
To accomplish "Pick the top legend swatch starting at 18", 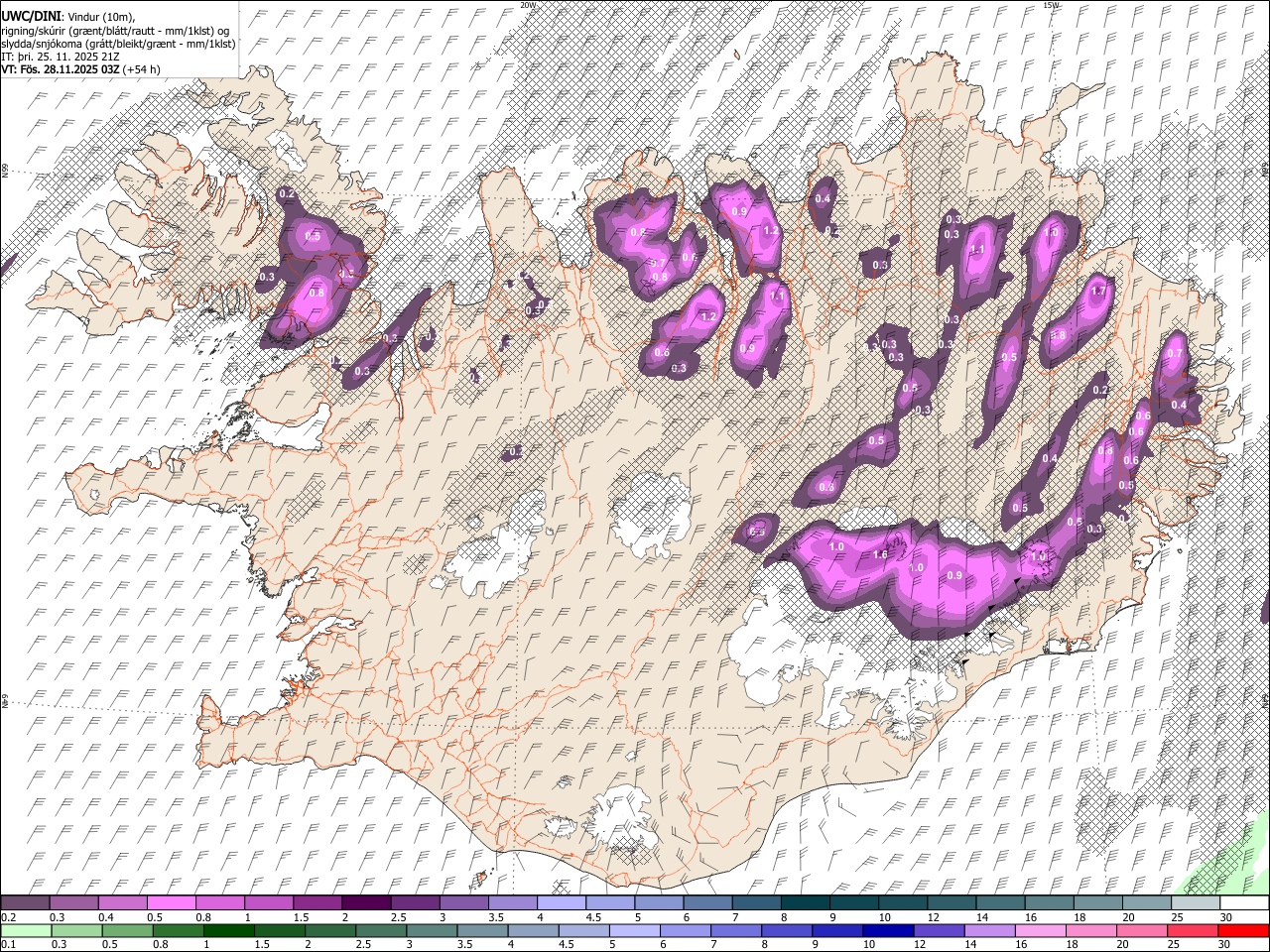I will tap(1099, 903).
